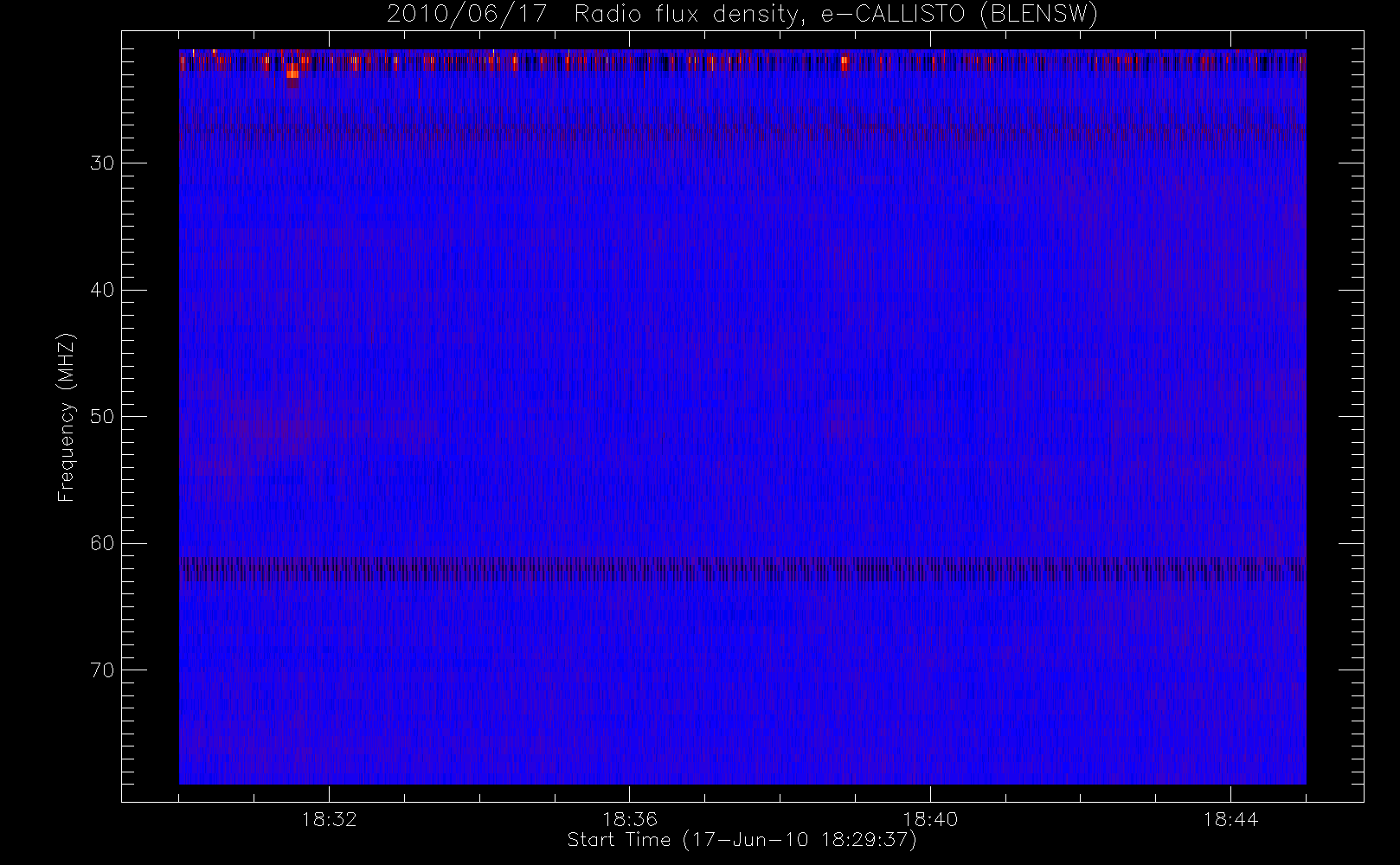Click the 'Start Time (17-Jun-10 18:29:37)' x-axis label
Screen dimensions: 1400x865
click(x=742, y=840)
